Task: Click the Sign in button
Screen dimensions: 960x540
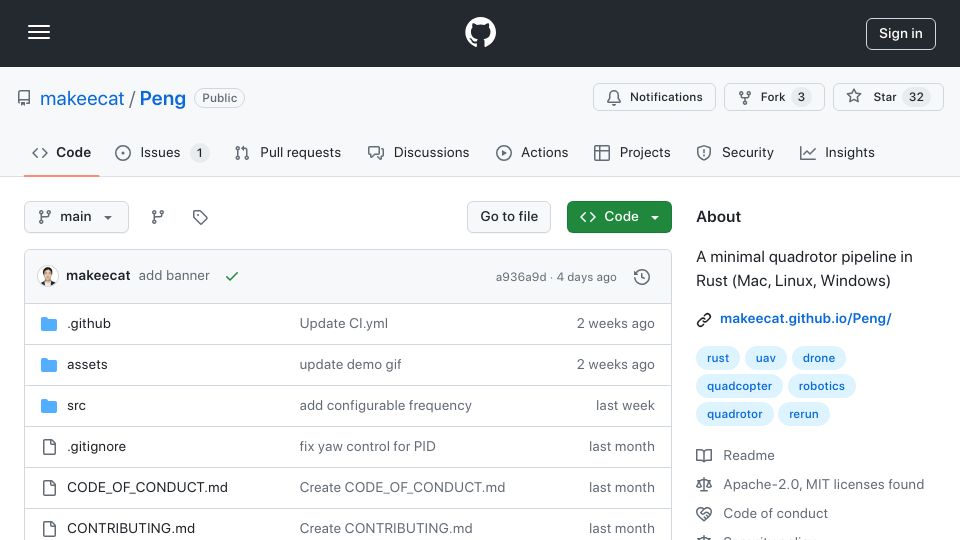Action: coord(900,34)
